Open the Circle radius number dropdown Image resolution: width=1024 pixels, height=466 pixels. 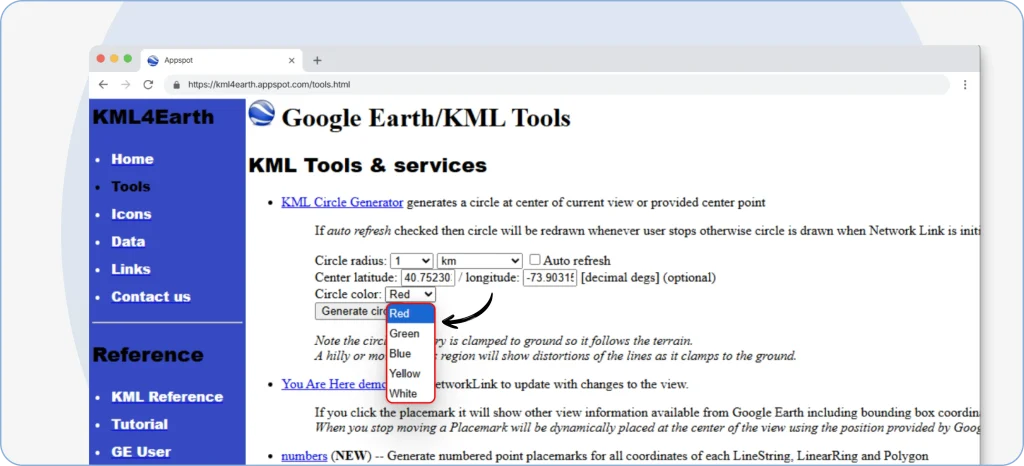coord(411,260)
